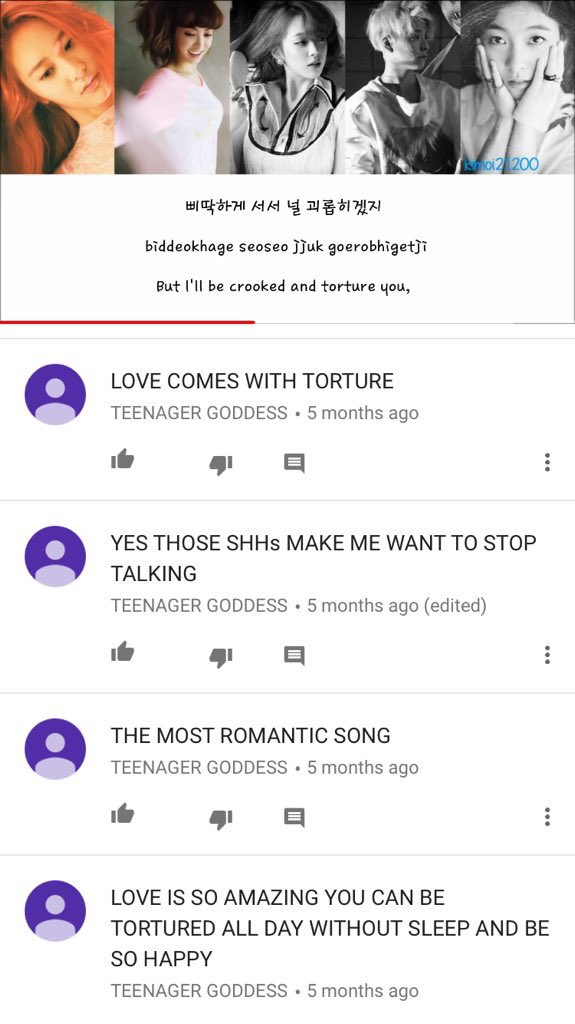Click the '5 months ago (edited)' timestamp
575x1024 pixels.
point(397,606)
